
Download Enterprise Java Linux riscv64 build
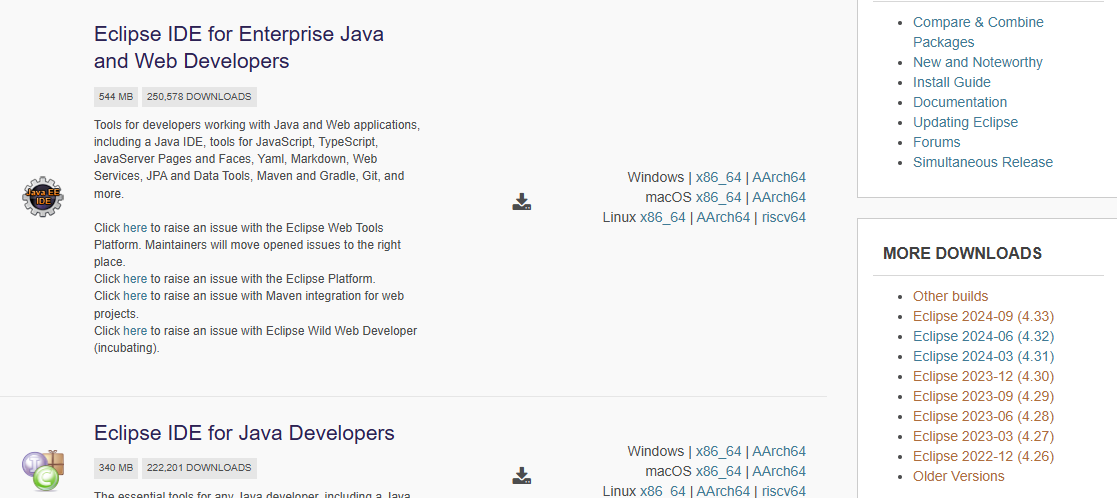point(784,217)
